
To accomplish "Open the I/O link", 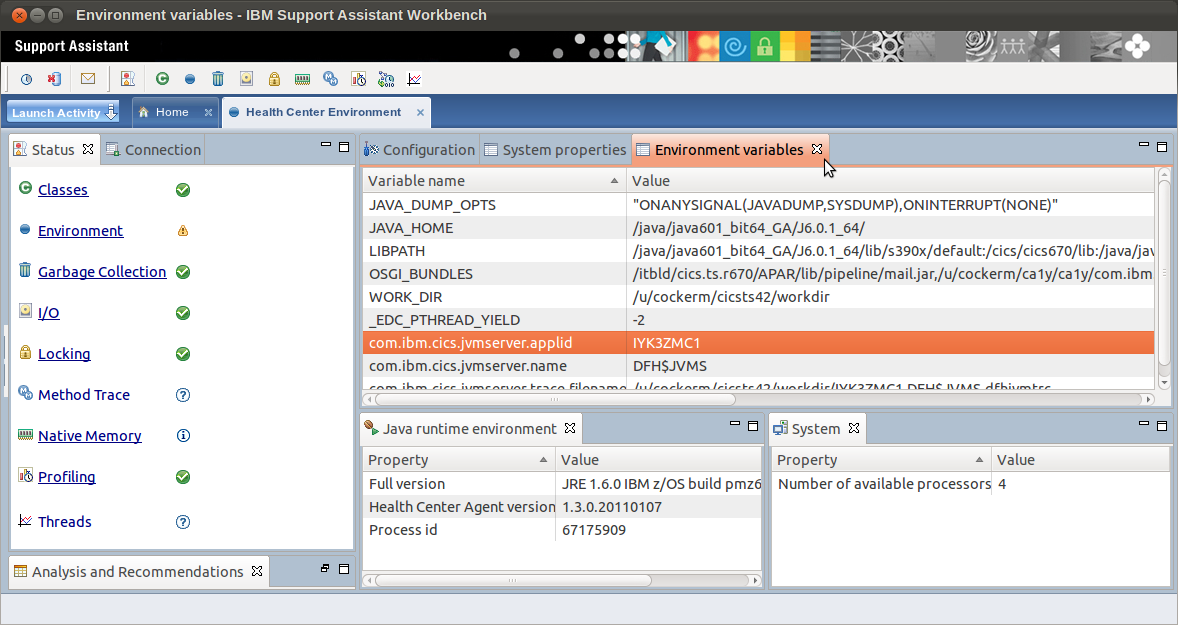I will (x=49, y=312).
